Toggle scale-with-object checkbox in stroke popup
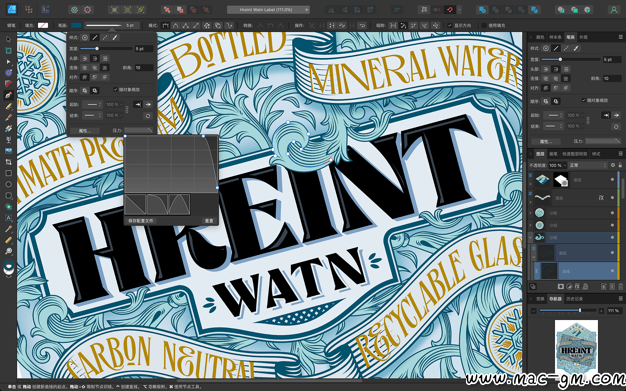Viewport: 626px width, 391px height. [115, 89]
